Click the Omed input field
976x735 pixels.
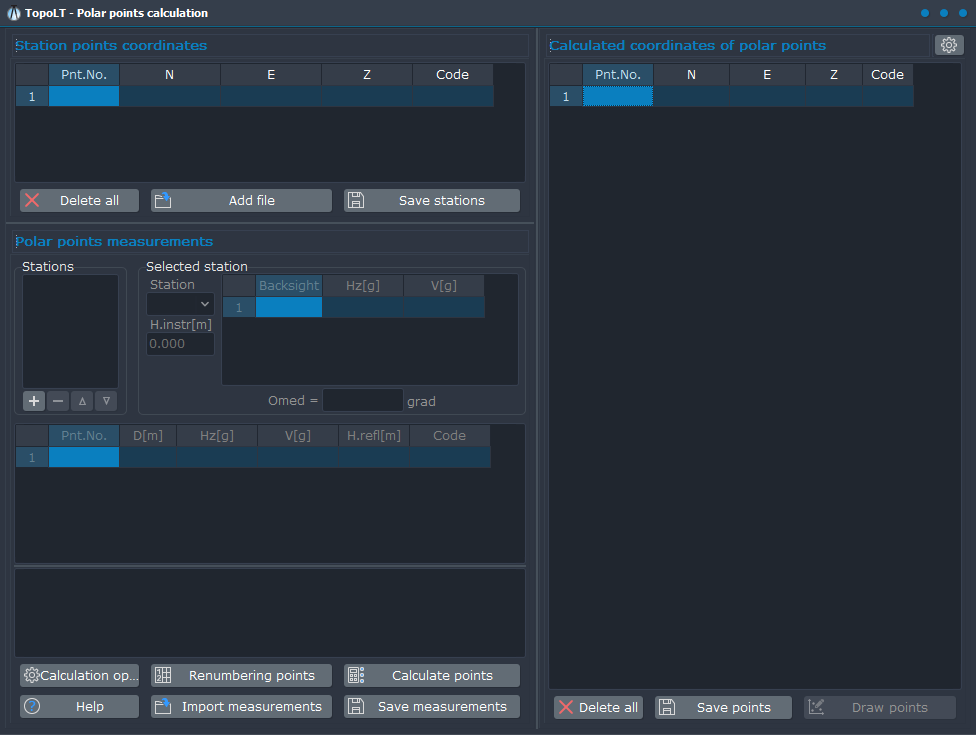click(362, 400)
